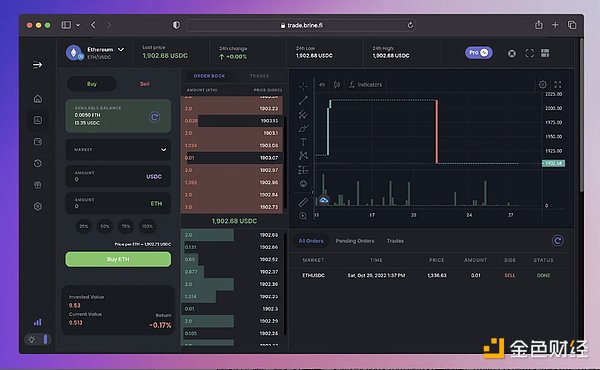
Task: Select the crosshair cursor chart tool
Action: tap(303, 86)
